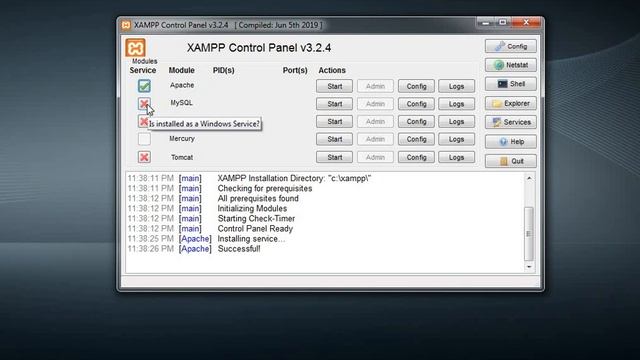Click the Port(s) column header
The width and height of the screenshot is (640, 360).
click(x=295, y=70)
